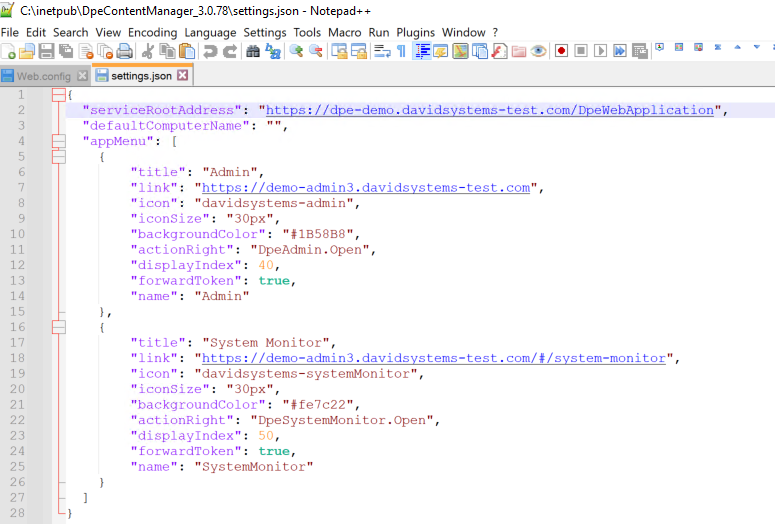Collapse the appMenu array fold marker
775x524 pixels.
[58, 142]
